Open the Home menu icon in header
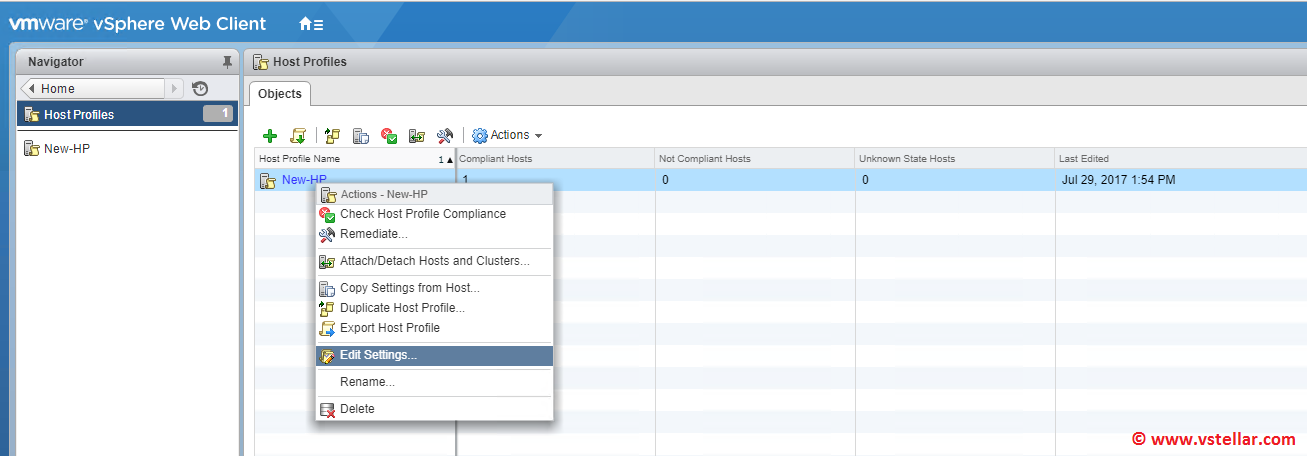Viewport: 1307px width, 456px height. [311, 23]
